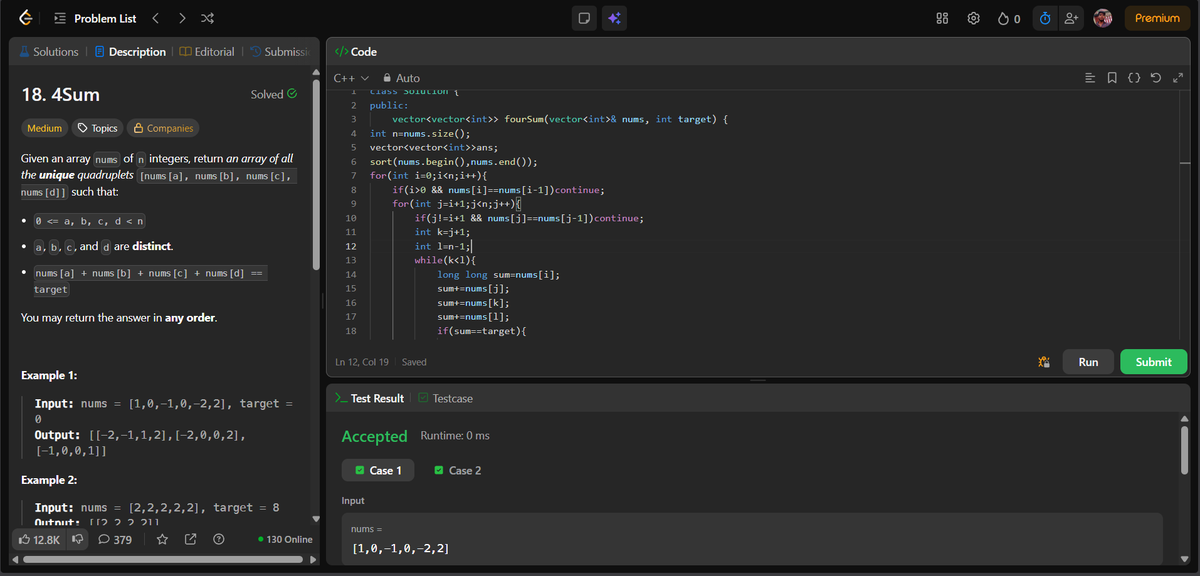Switch to Description tab

[x=130, y=52]
